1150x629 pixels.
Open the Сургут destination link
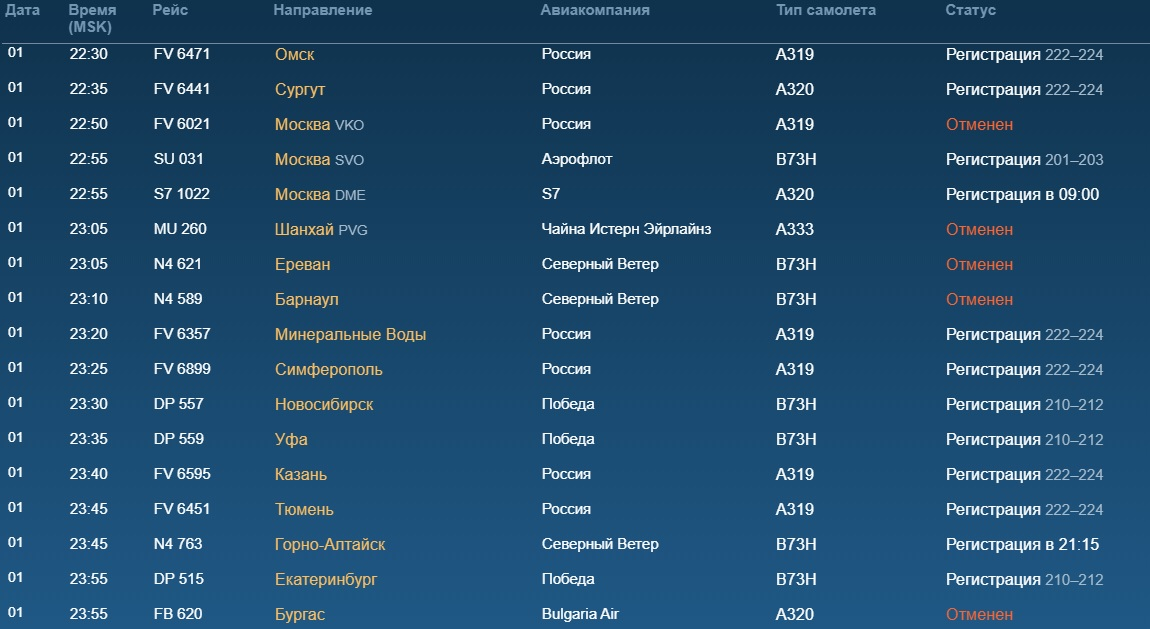[299, 89]
